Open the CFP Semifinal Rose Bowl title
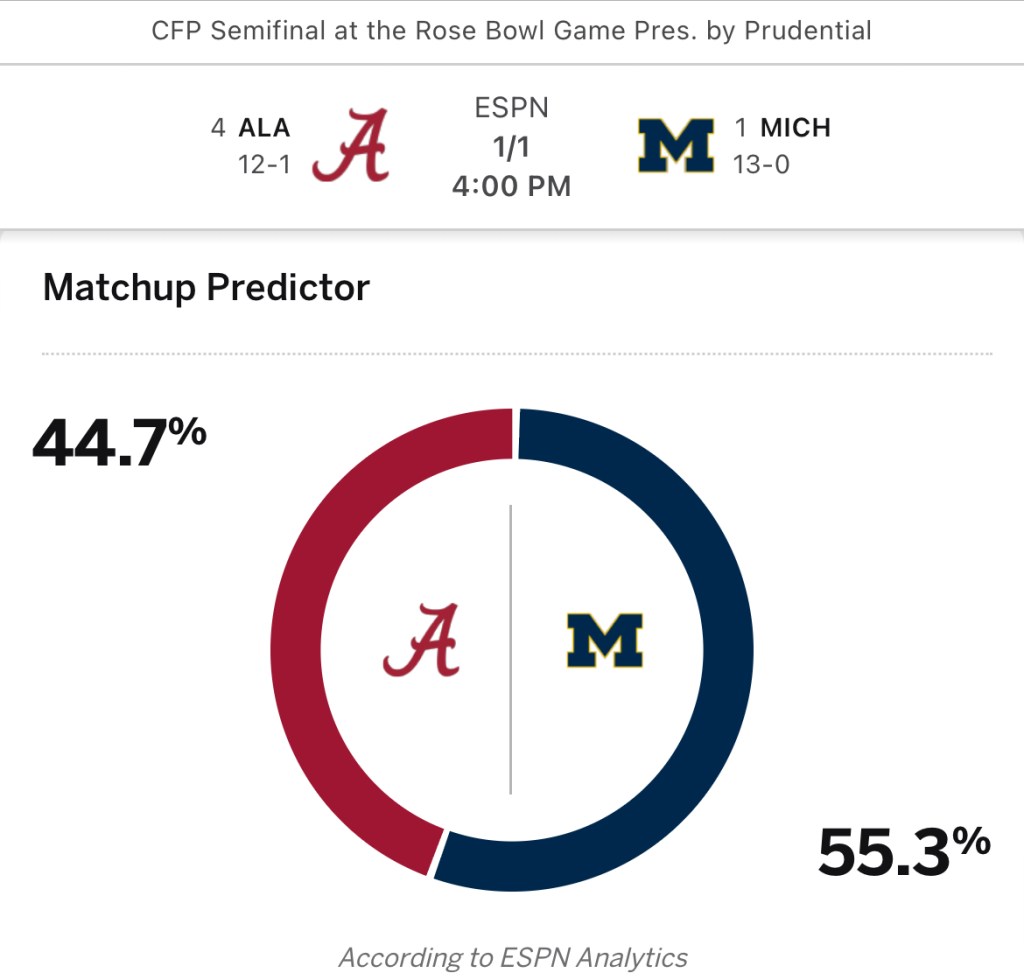 [511, 31]
